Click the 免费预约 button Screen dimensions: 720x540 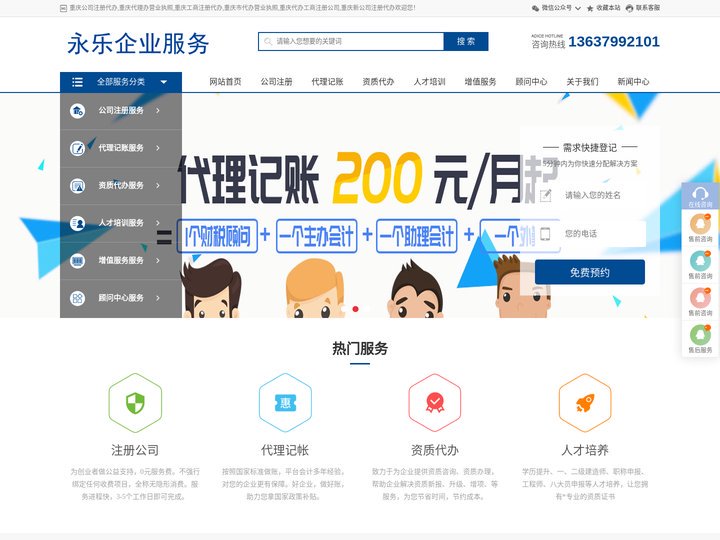(x=590, y=272)
